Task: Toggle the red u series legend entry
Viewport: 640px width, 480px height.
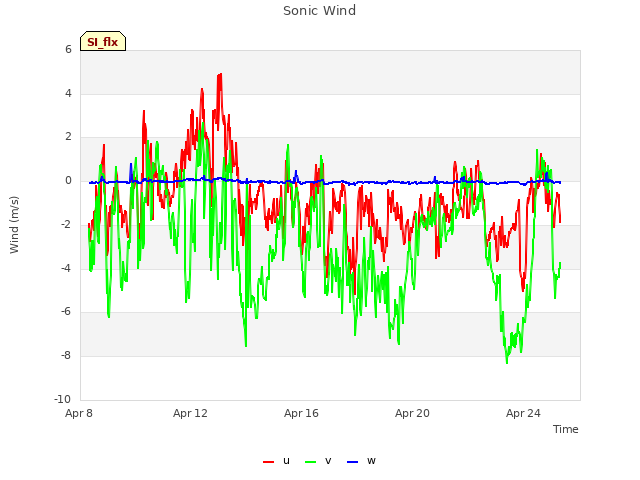Action: click(276, 461)
